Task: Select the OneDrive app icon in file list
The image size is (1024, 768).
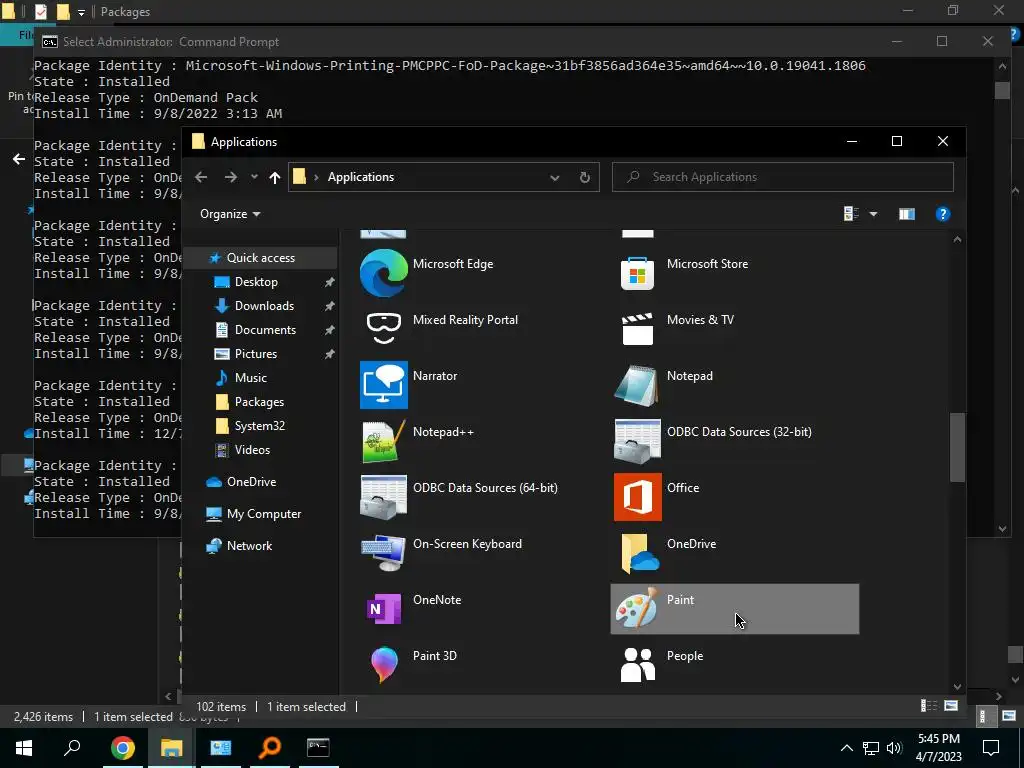Action: (x=639, y=553)
